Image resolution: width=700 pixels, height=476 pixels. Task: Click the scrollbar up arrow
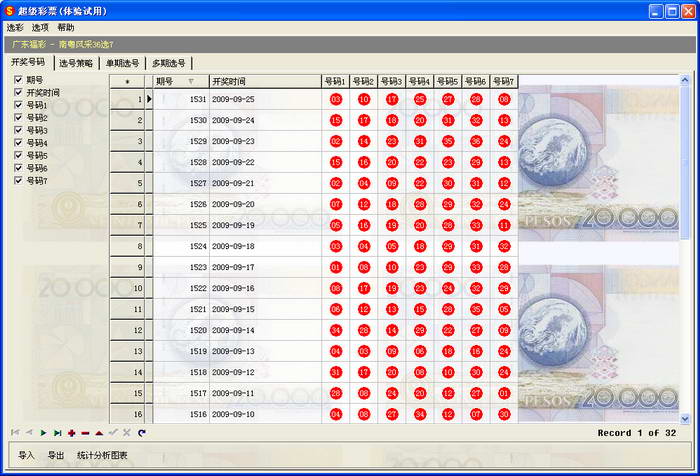(x=685, y=80)
